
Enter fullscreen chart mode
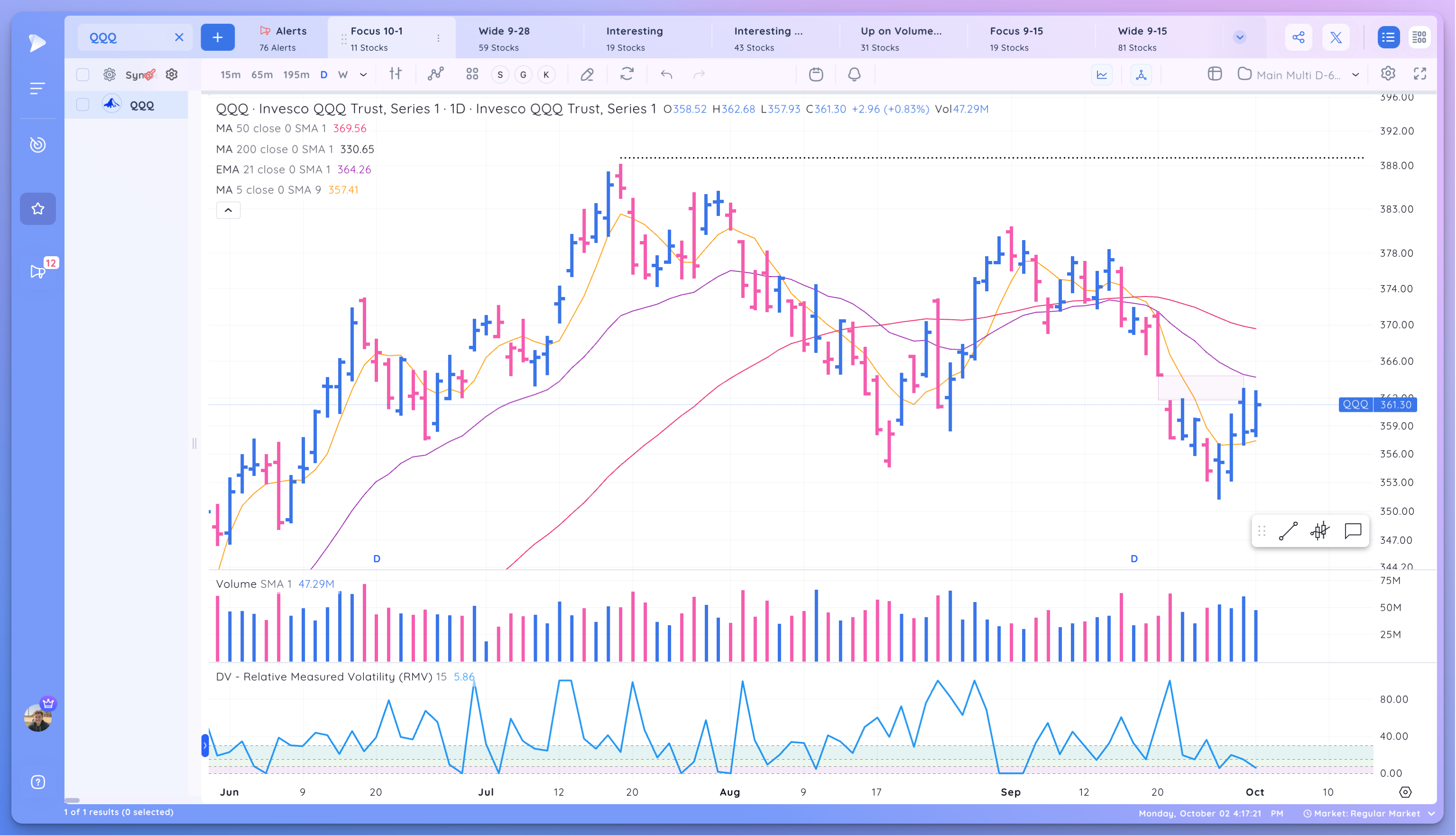tap(1420, 74)
